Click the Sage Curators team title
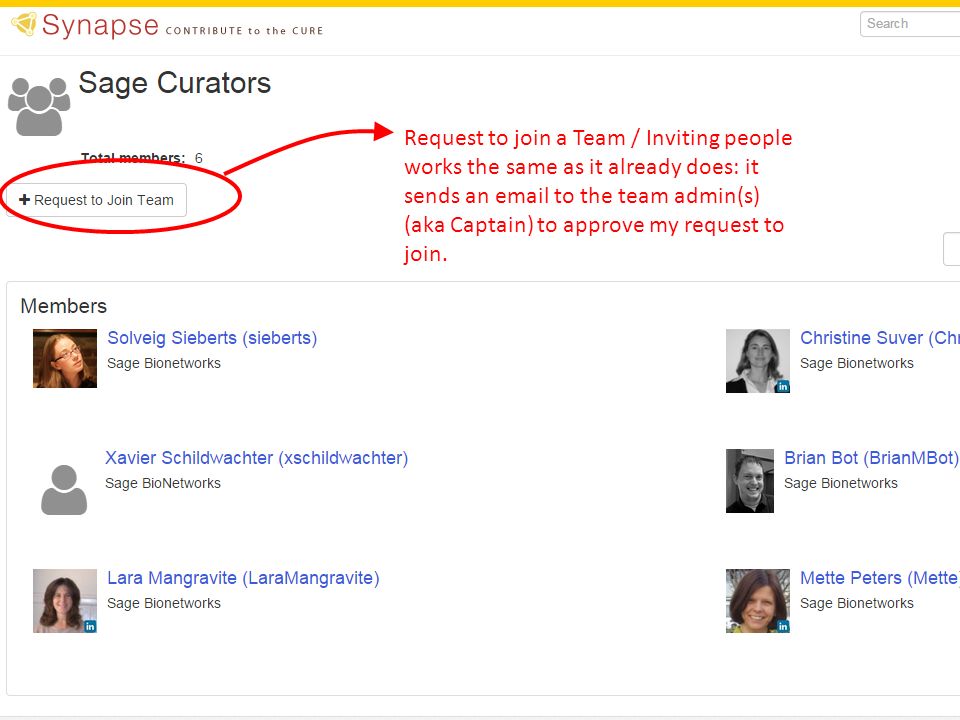This screenshot has width=960, height=720. click(174, 83)
